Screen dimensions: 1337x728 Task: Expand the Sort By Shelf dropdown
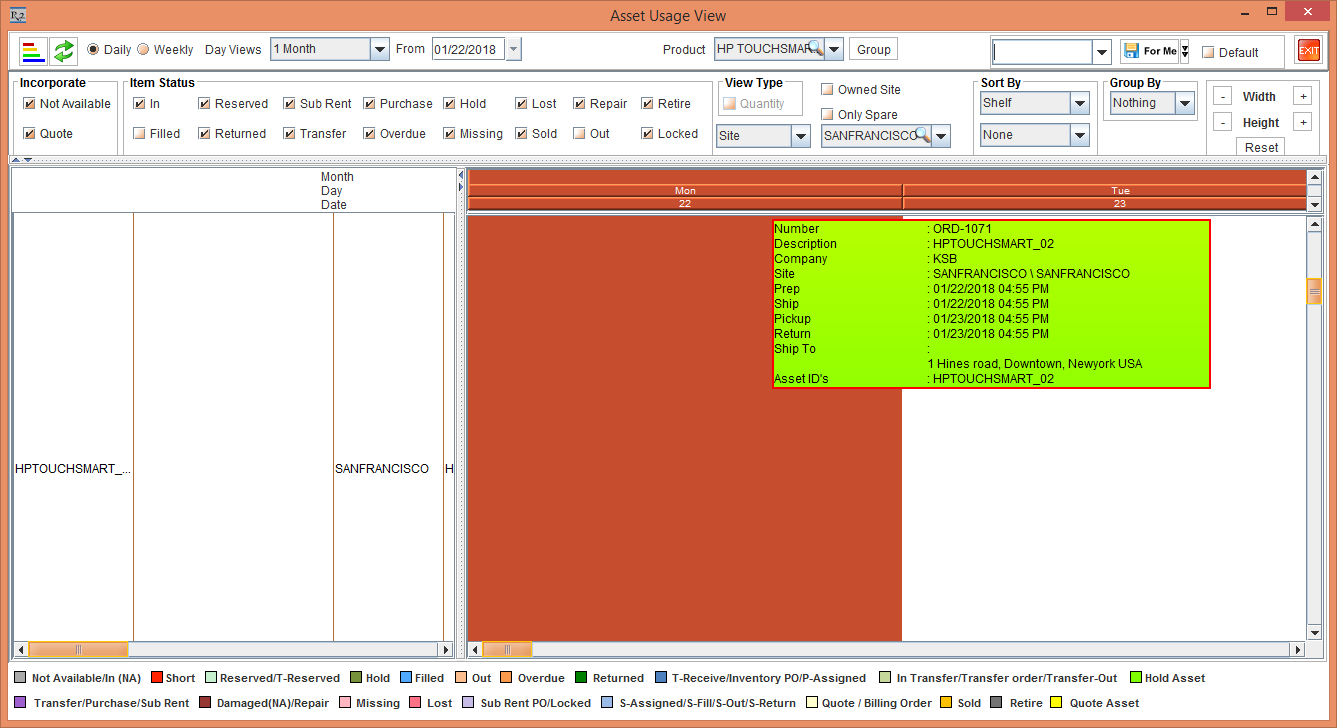[x=1079, y=103]
